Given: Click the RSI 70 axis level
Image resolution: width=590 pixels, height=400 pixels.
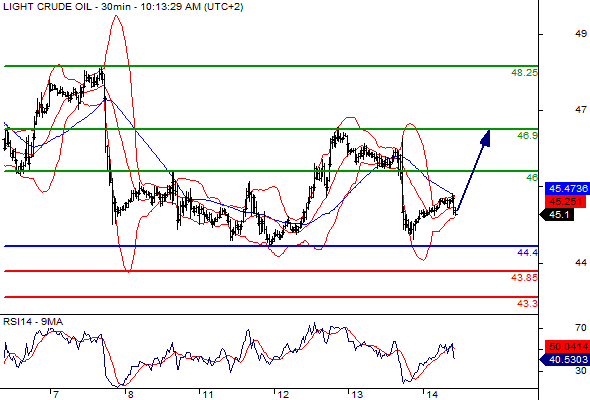Looking at the screenshot, I should pos(581,328).
